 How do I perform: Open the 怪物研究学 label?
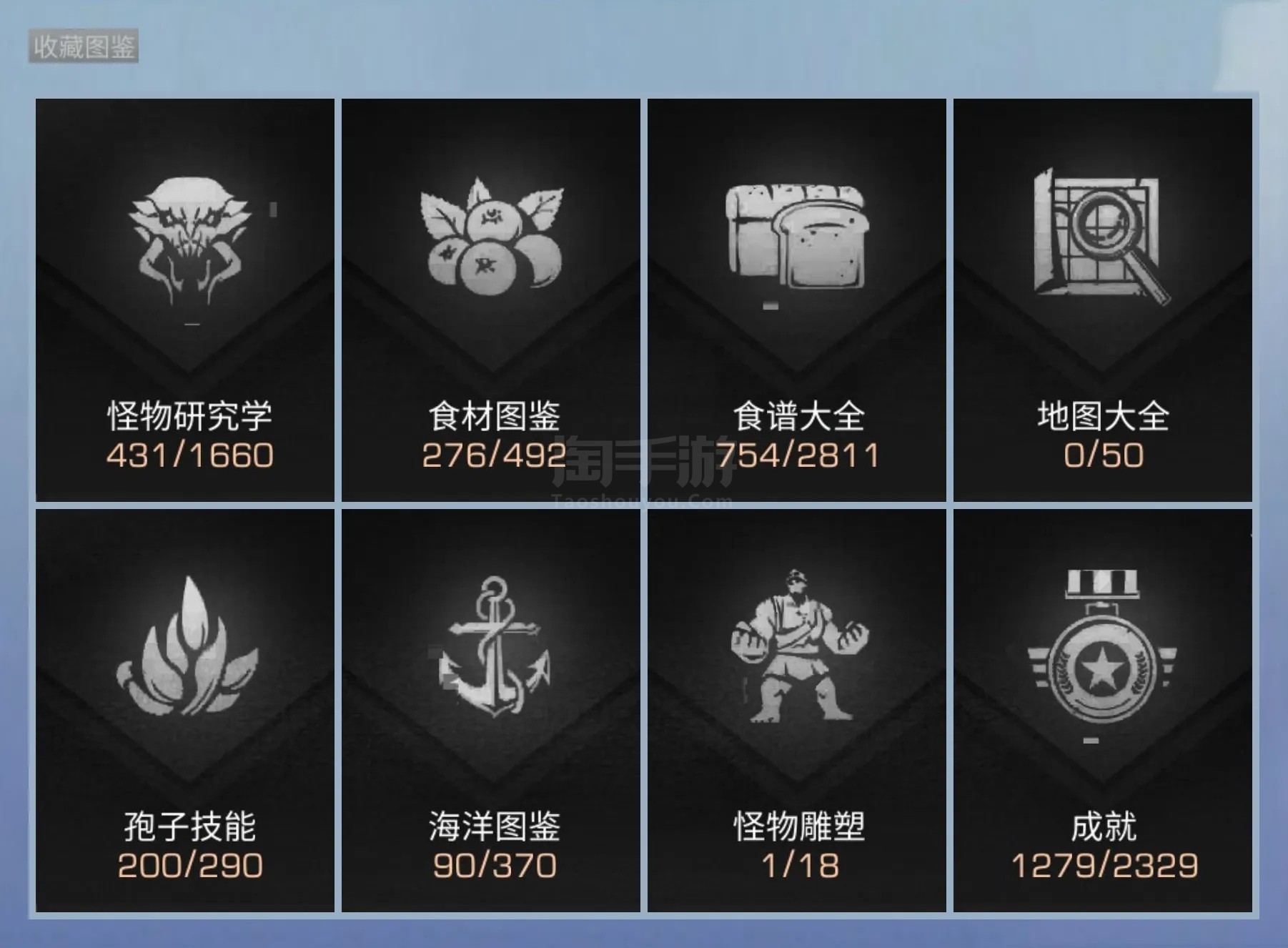point(189,416)
